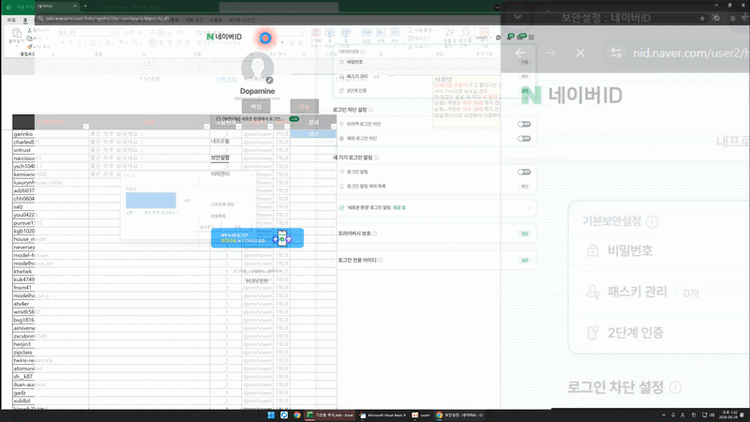The height and width of the screenshot is (422, 750).
Task: Select the garinko cell in Excel
Action: coord(50,134)
